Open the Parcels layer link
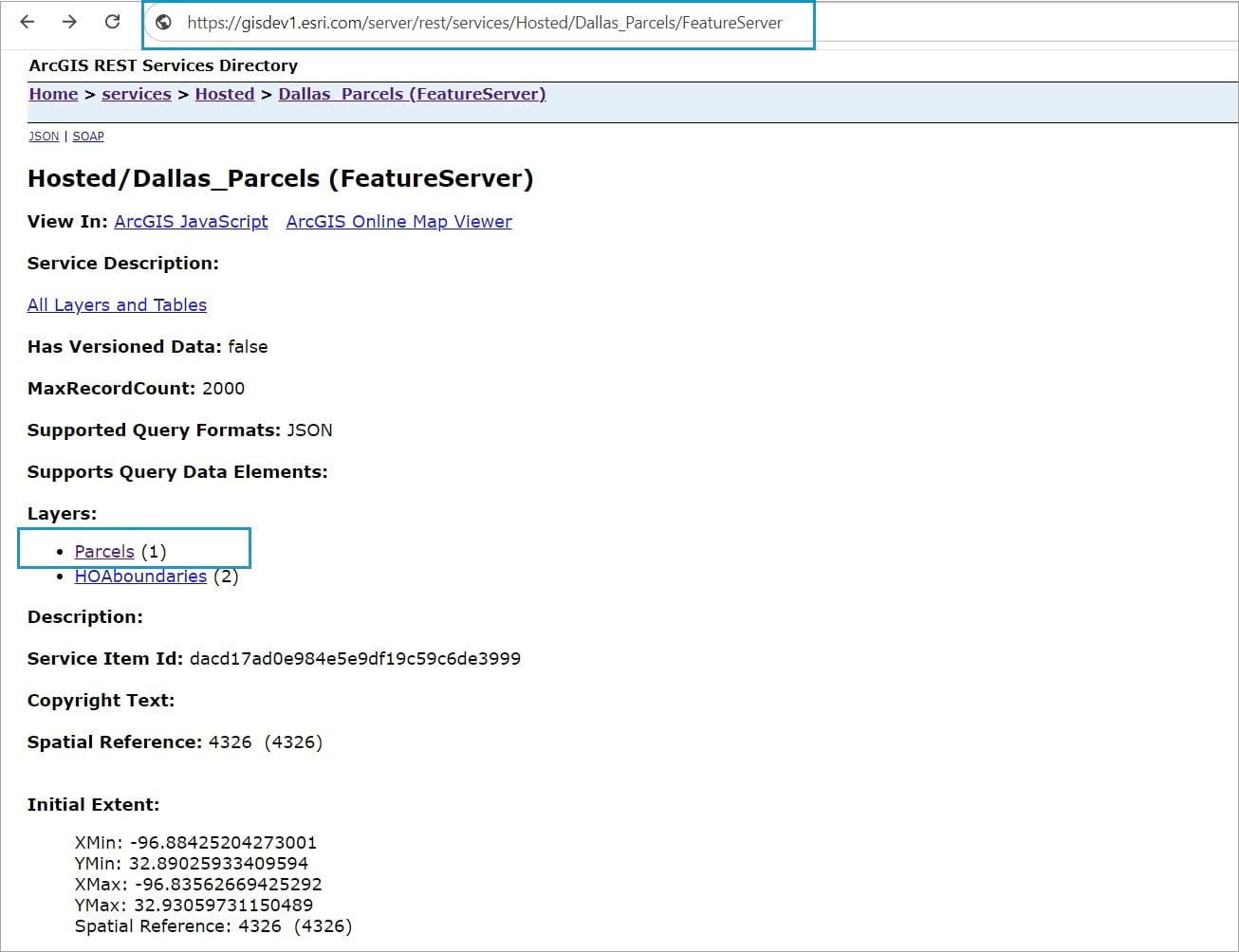 click(x=104, y=552)
